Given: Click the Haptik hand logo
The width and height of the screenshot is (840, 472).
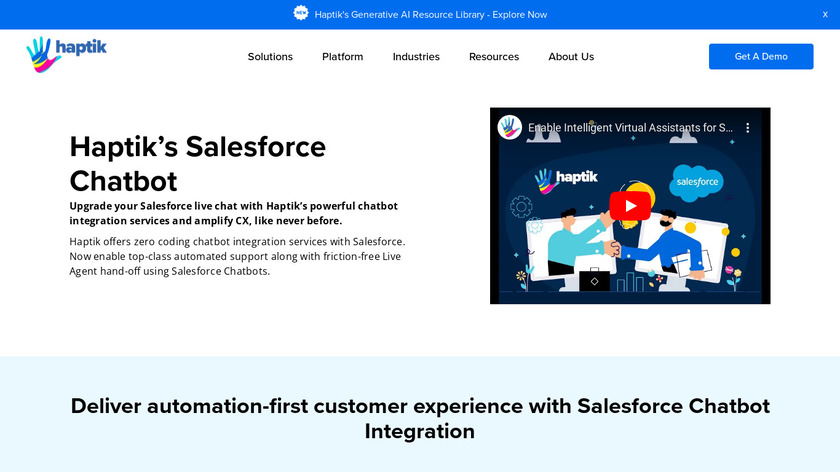Looking at the screenshot, I should [66, 55].
